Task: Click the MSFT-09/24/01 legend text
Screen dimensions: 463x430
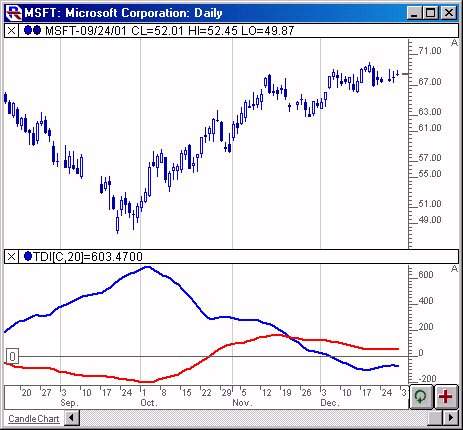Action: pyautogui.click(x=170, y=31)
